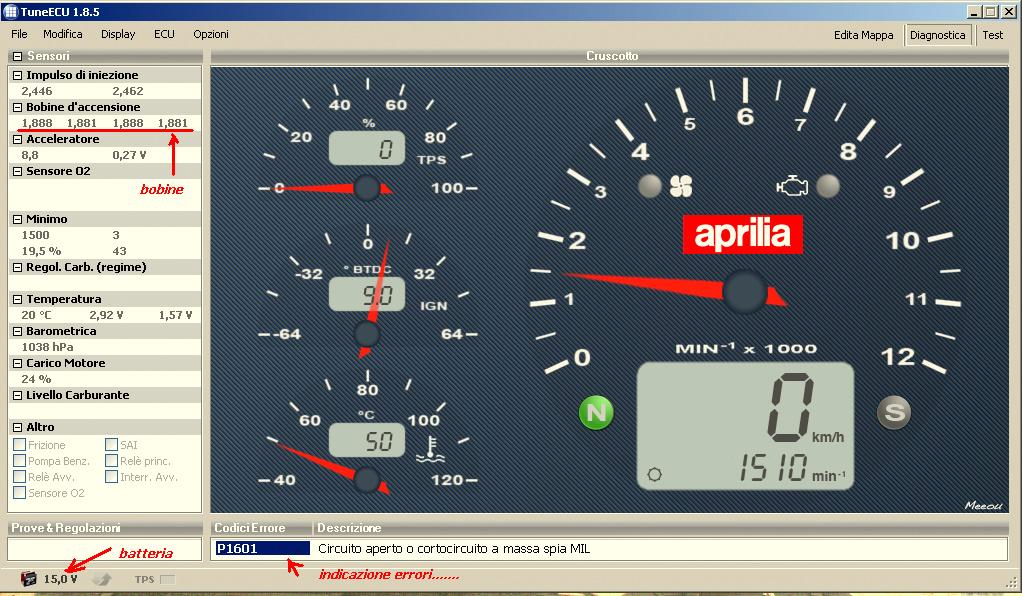The width and height of the screenshot is (1022, 596).
Task: Click the idle value 1500
Action: coord(35,235)
